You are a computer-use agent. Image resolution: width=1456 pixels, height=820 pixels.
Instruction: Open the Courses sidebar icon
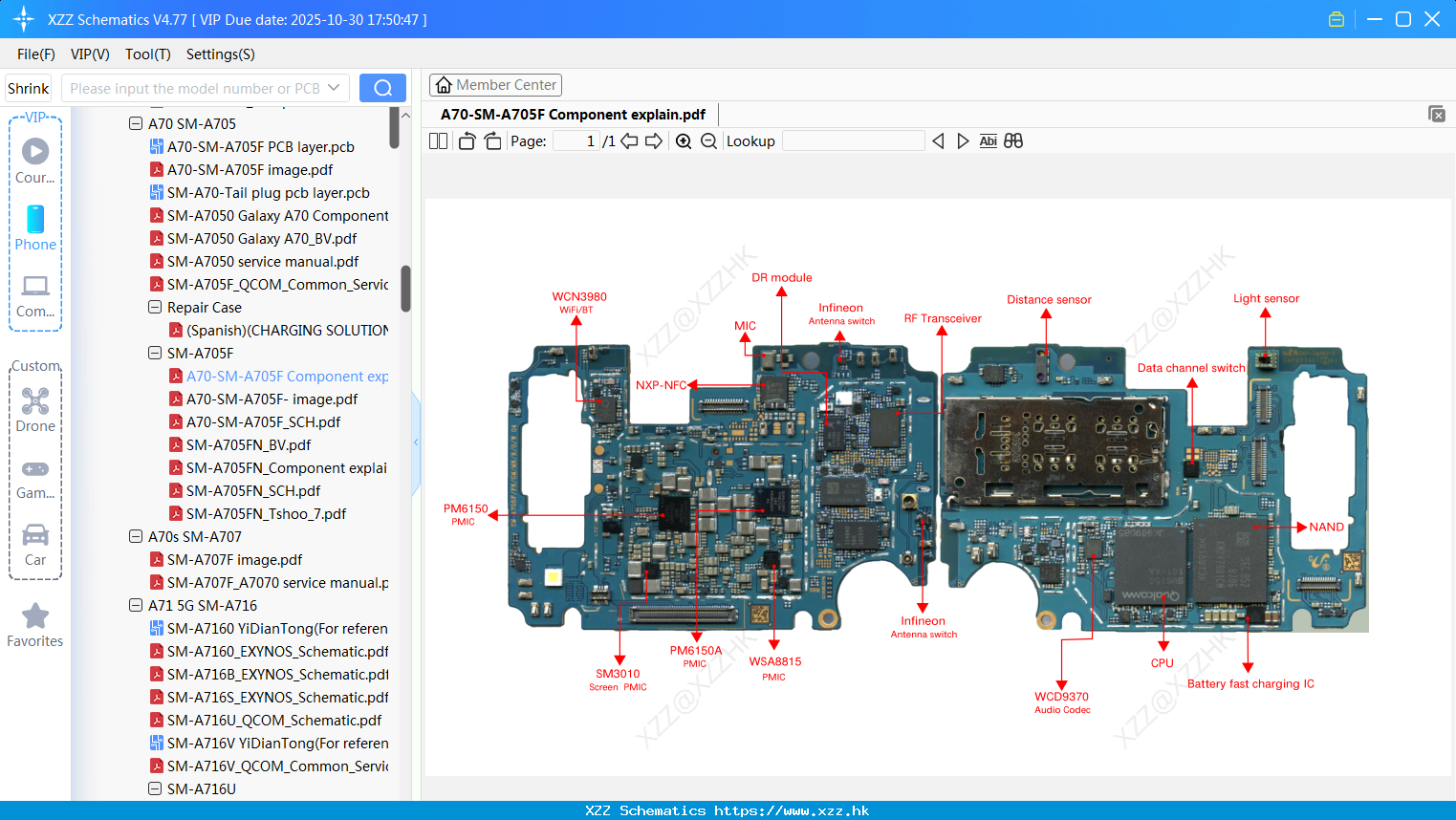pos(35,151)
